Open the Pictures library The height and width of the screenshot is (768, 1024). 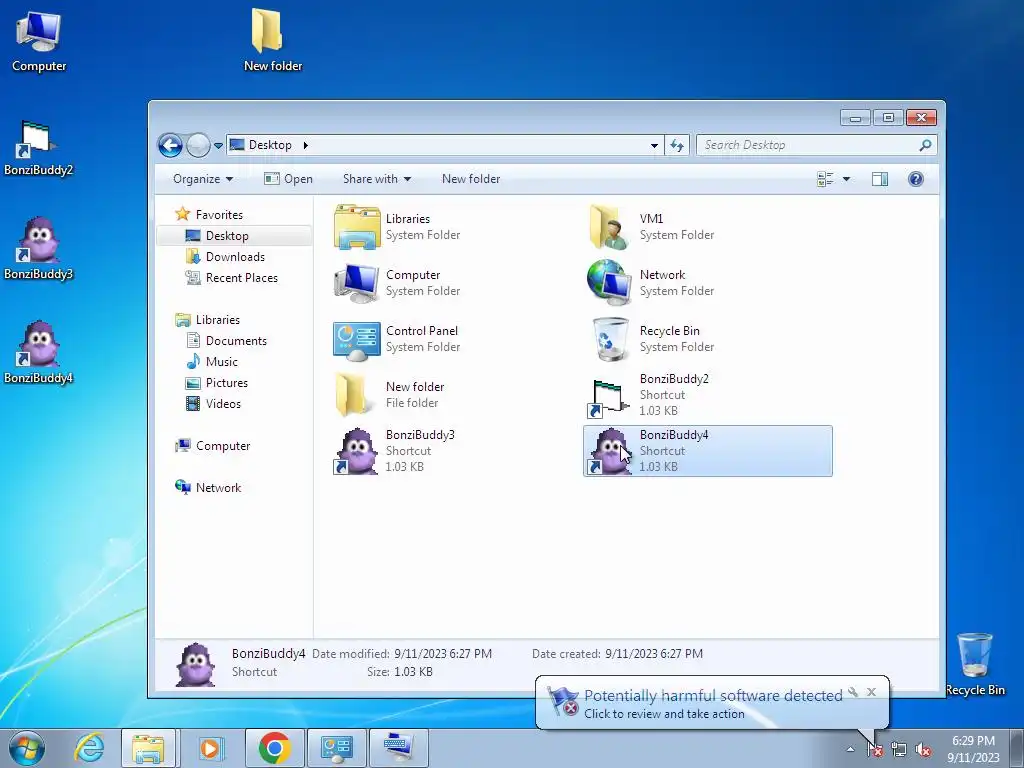217,383
